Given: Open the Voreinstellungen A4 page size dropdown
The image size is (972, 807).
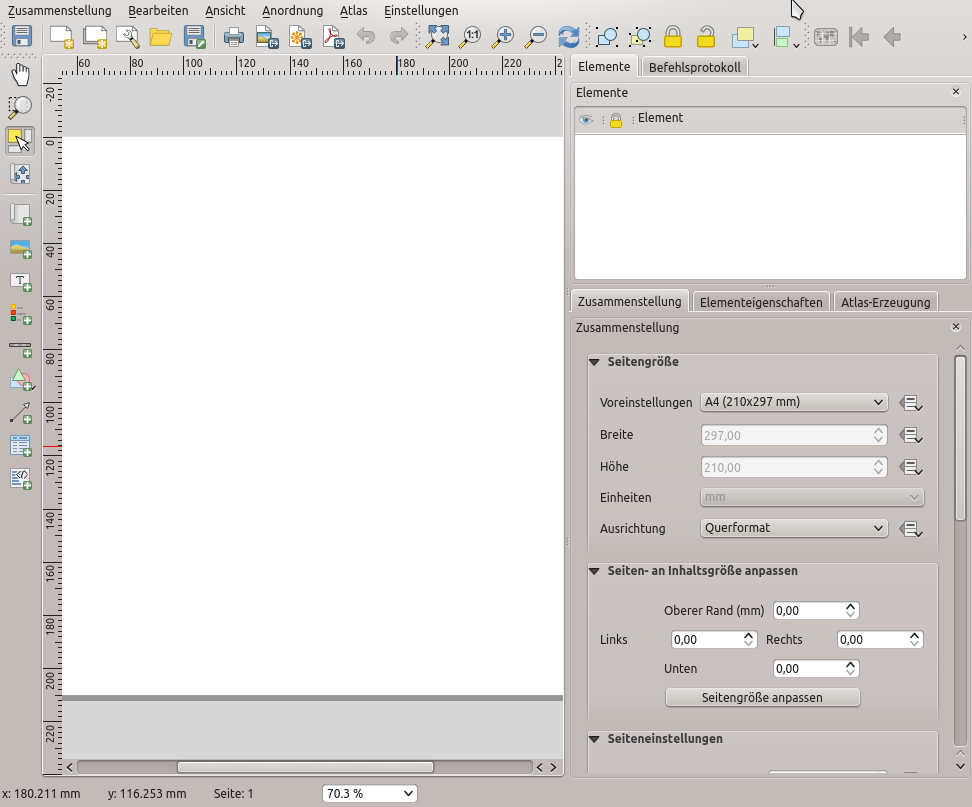Looking at the screenshot, I should click(794, 403).
